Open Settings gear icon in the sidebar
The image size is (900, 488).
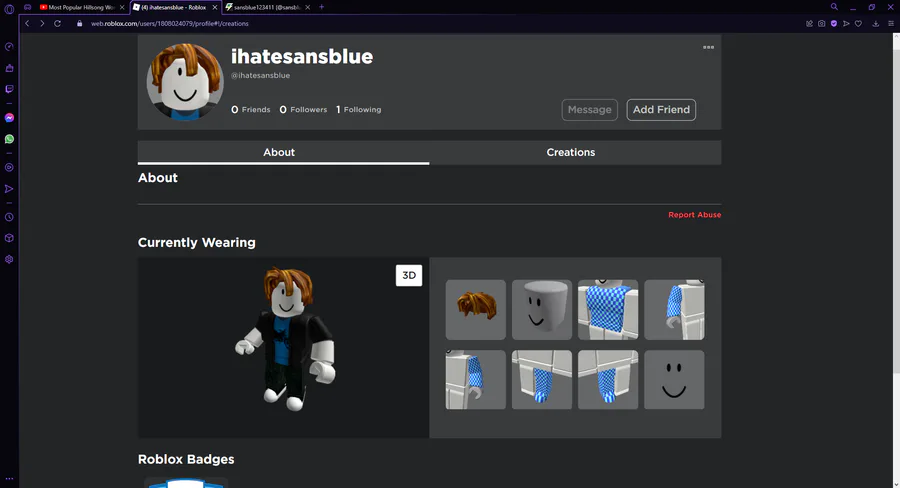point(9,260)
